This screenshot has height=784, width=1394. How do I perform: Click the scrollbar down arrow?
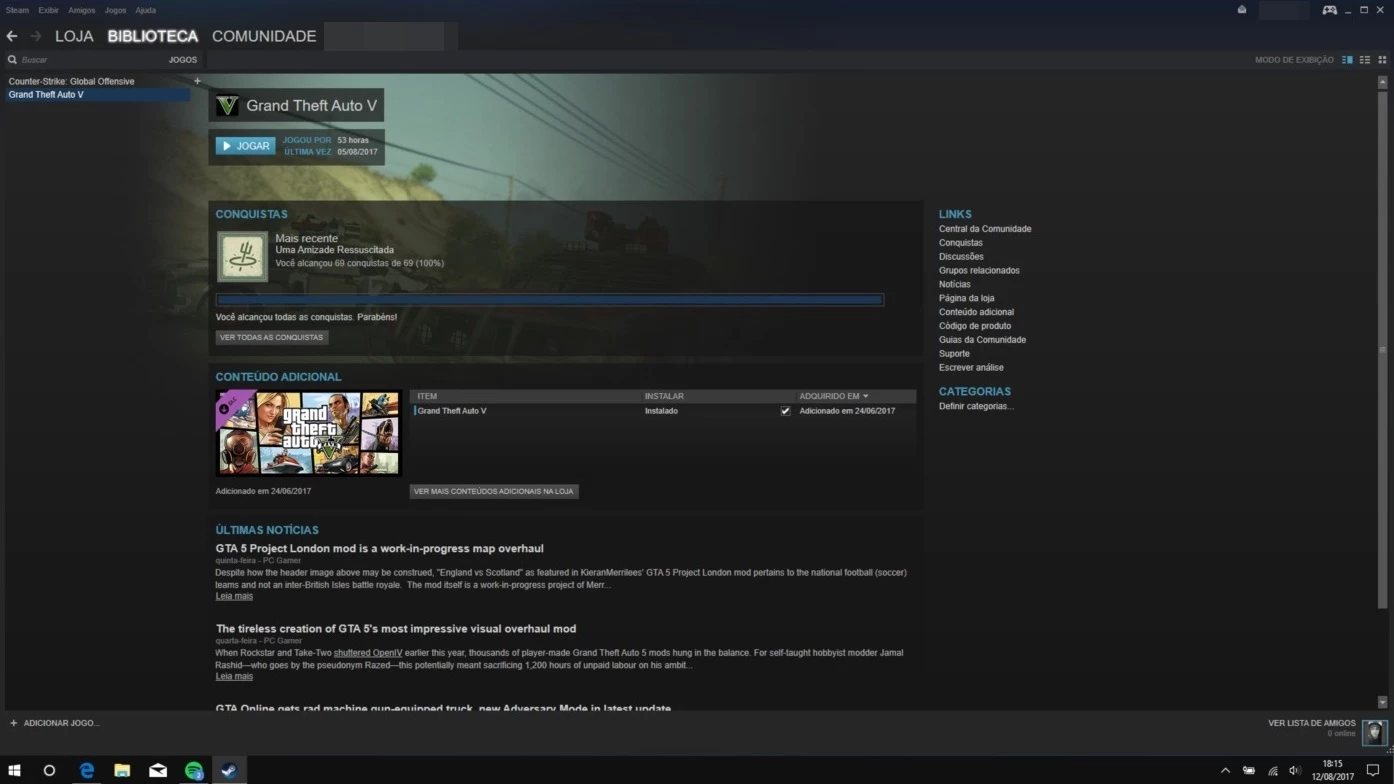coord(1383,702)
